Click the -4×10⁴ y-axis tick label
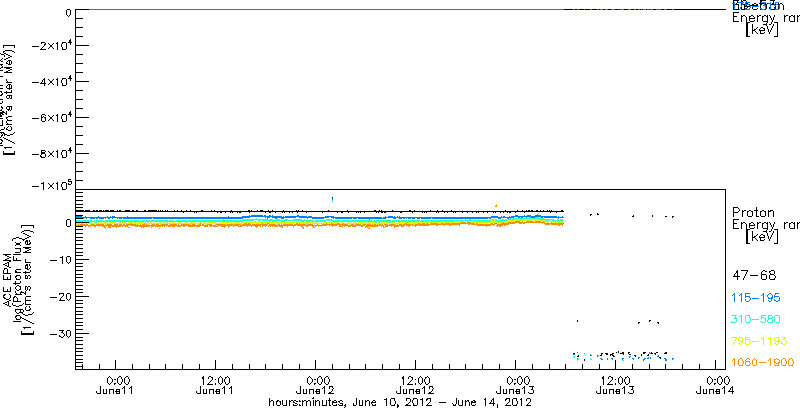Screen dimensions: 800x410 click(51, 81)
